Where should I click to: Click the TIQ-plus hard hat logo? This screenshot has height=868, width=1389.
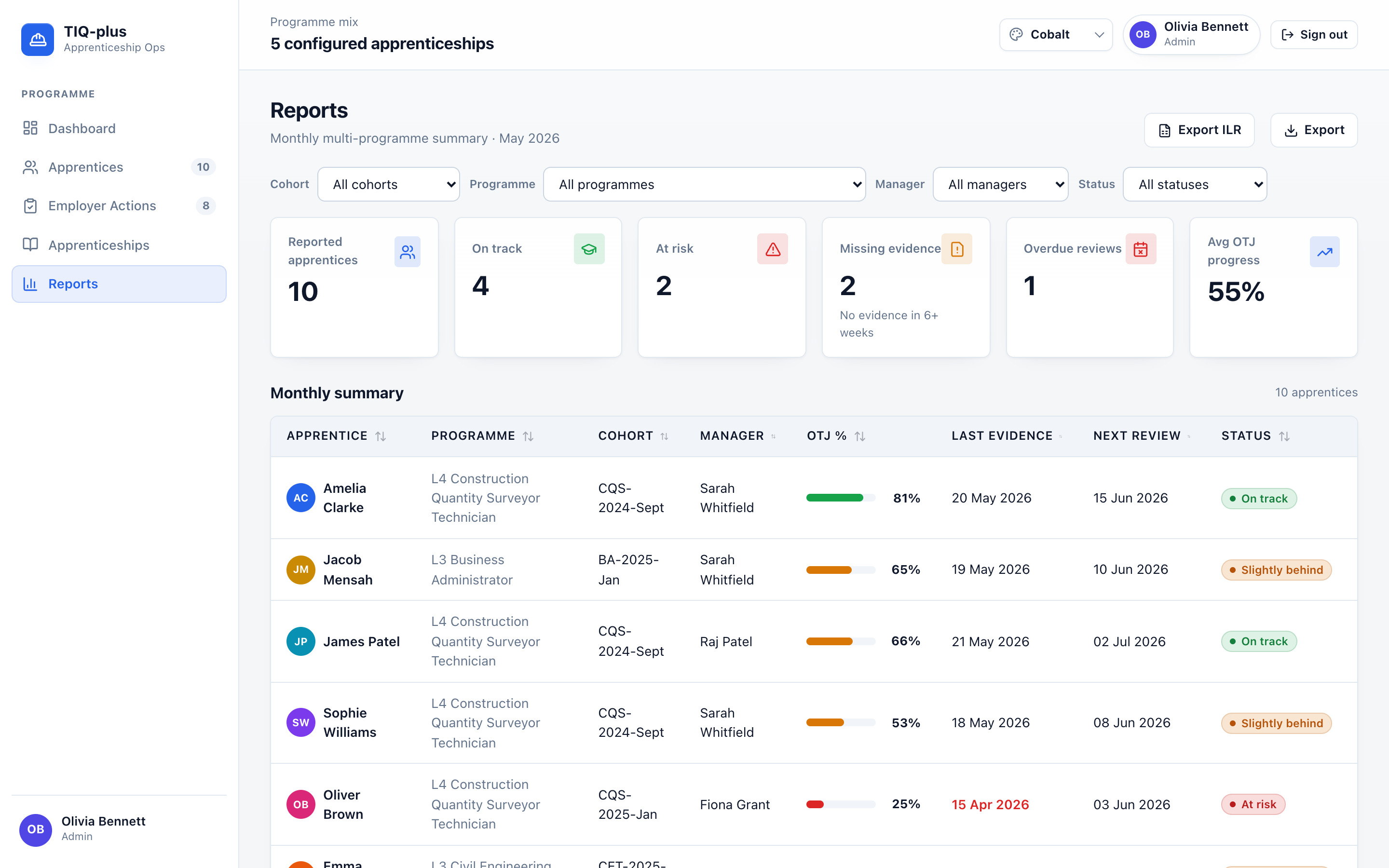(x=37, y=39)
